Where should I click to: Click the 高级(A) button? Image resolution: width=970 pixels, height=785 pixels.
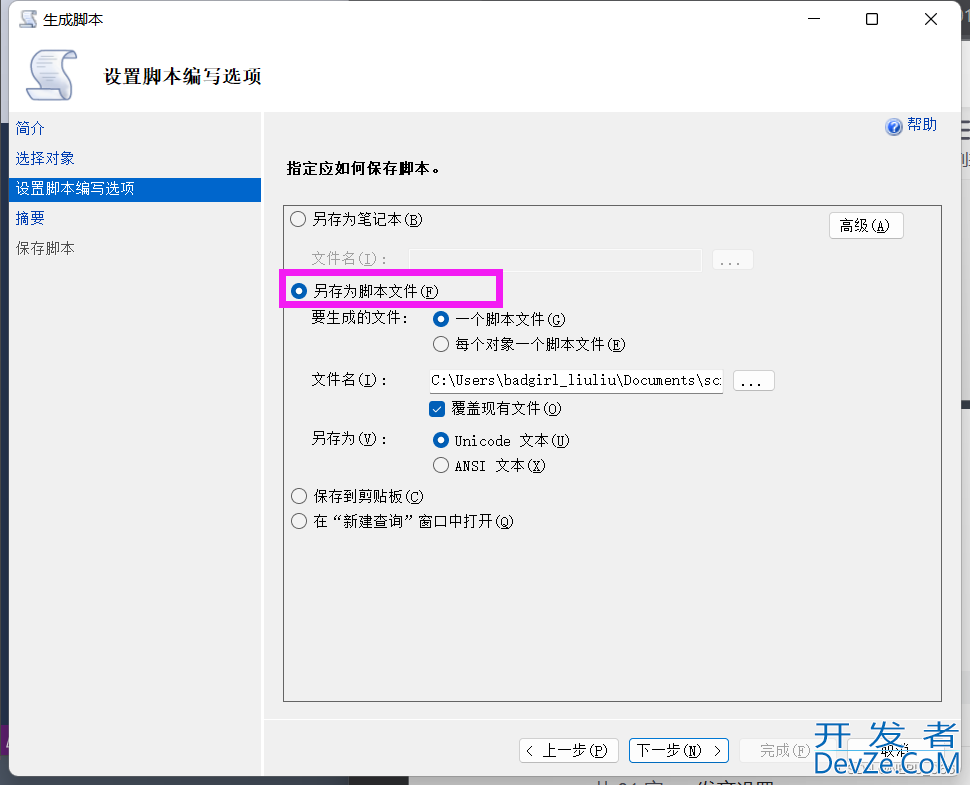(865, 226)
